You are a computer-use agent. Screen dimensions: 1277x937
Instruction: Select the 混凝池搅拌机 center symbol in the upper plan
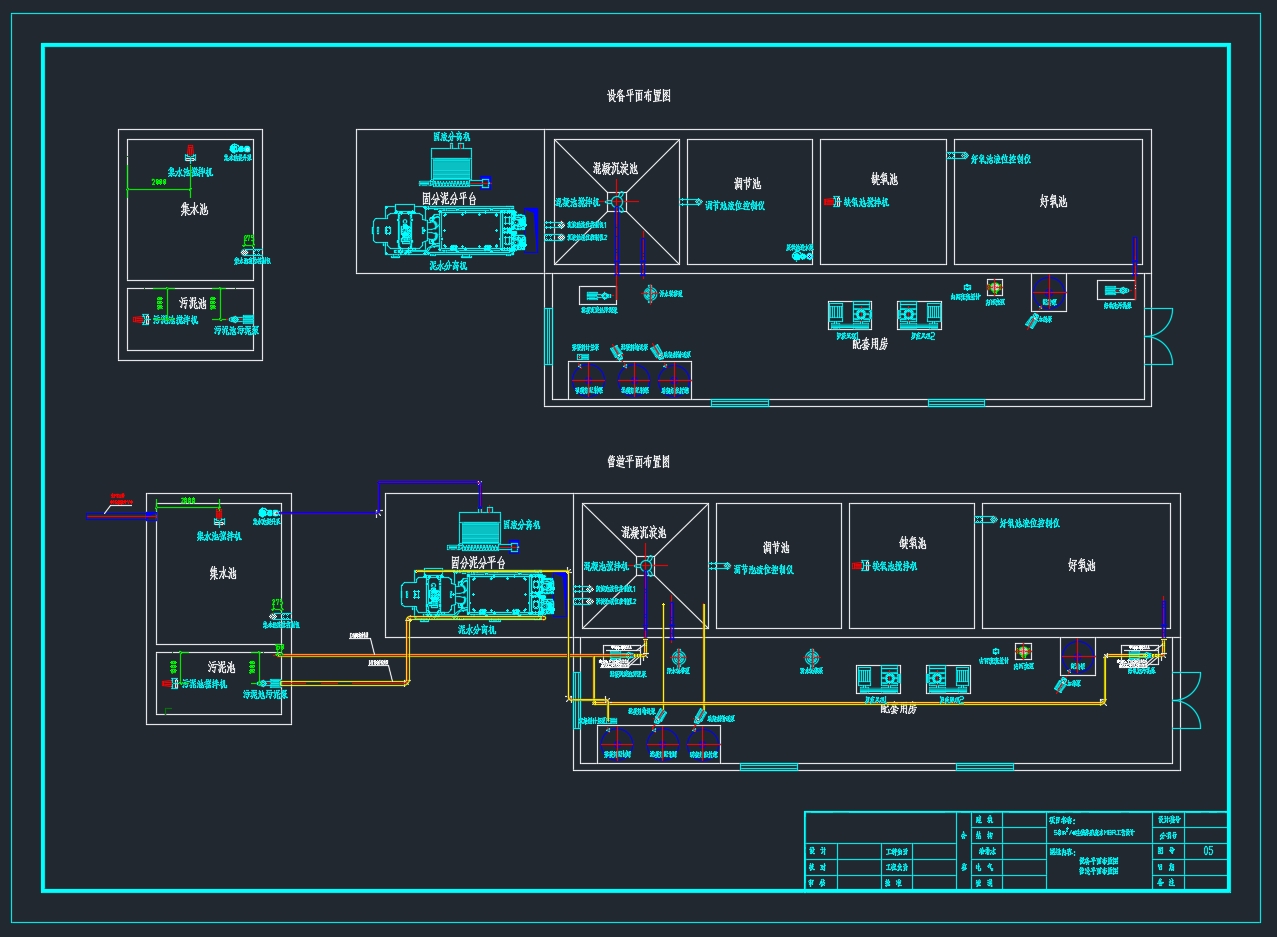(x=617, y=202)
